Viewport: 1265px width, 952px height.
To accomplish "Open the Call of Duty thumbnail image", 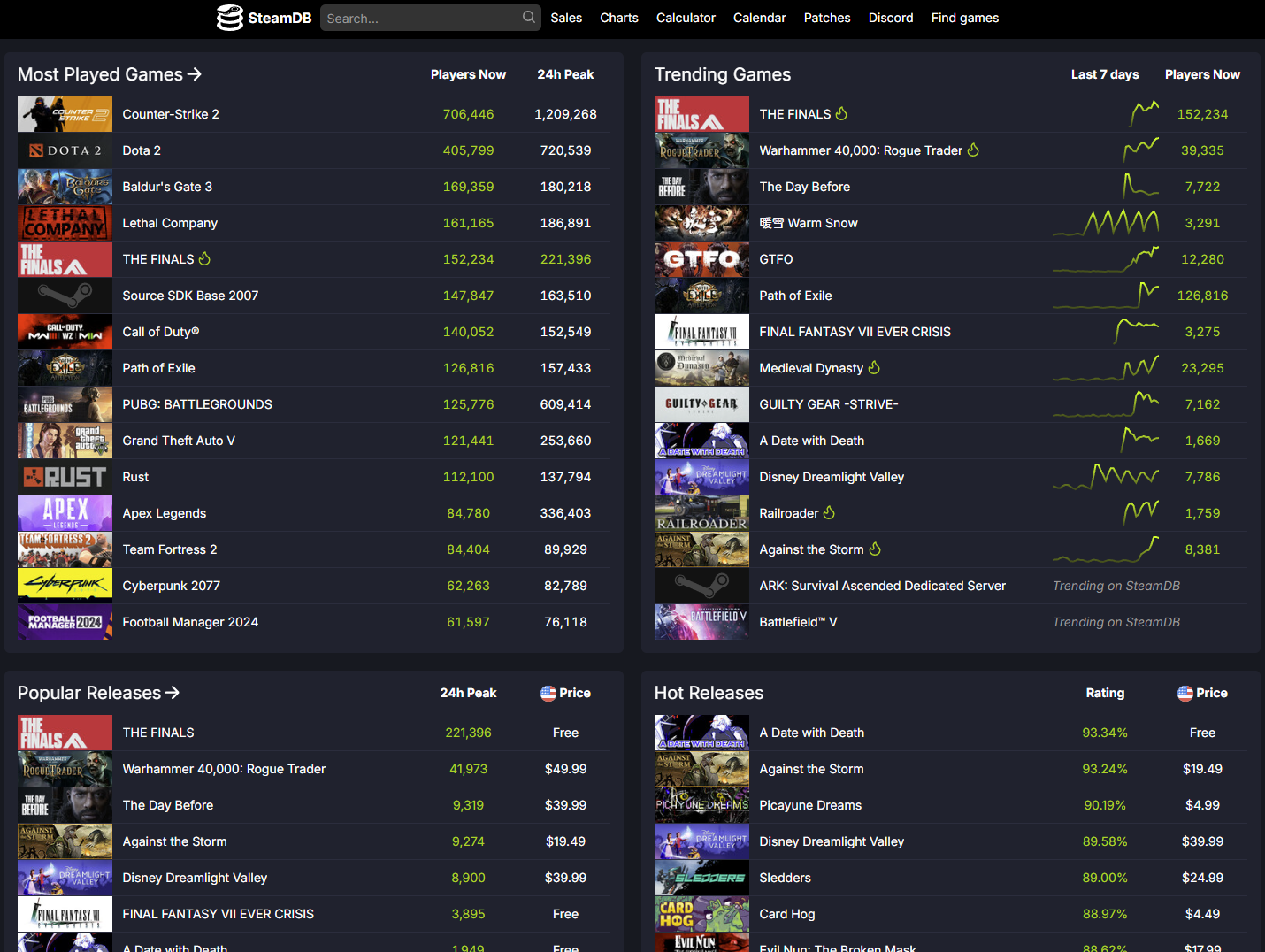I will (x=65, y=332).
